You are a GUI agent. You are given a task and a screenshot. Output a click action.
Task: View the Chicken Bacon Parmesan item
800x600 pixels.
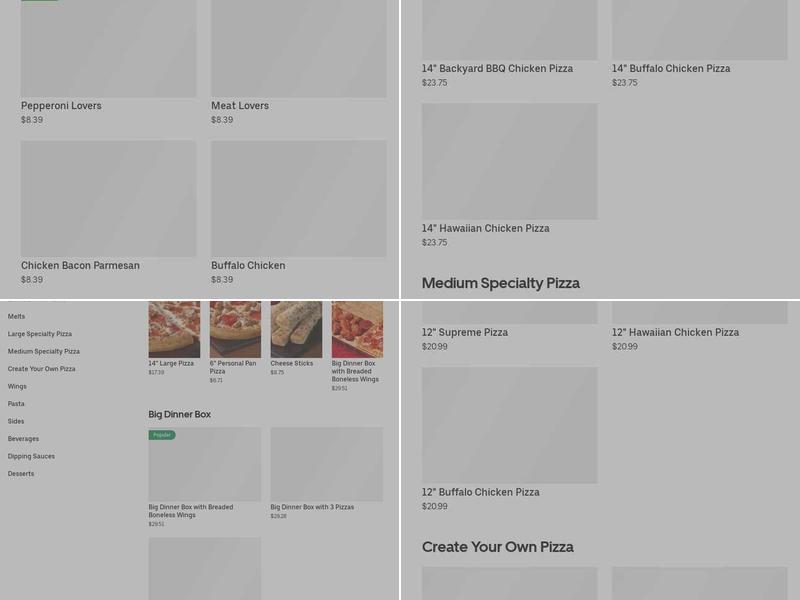point(108,199)
